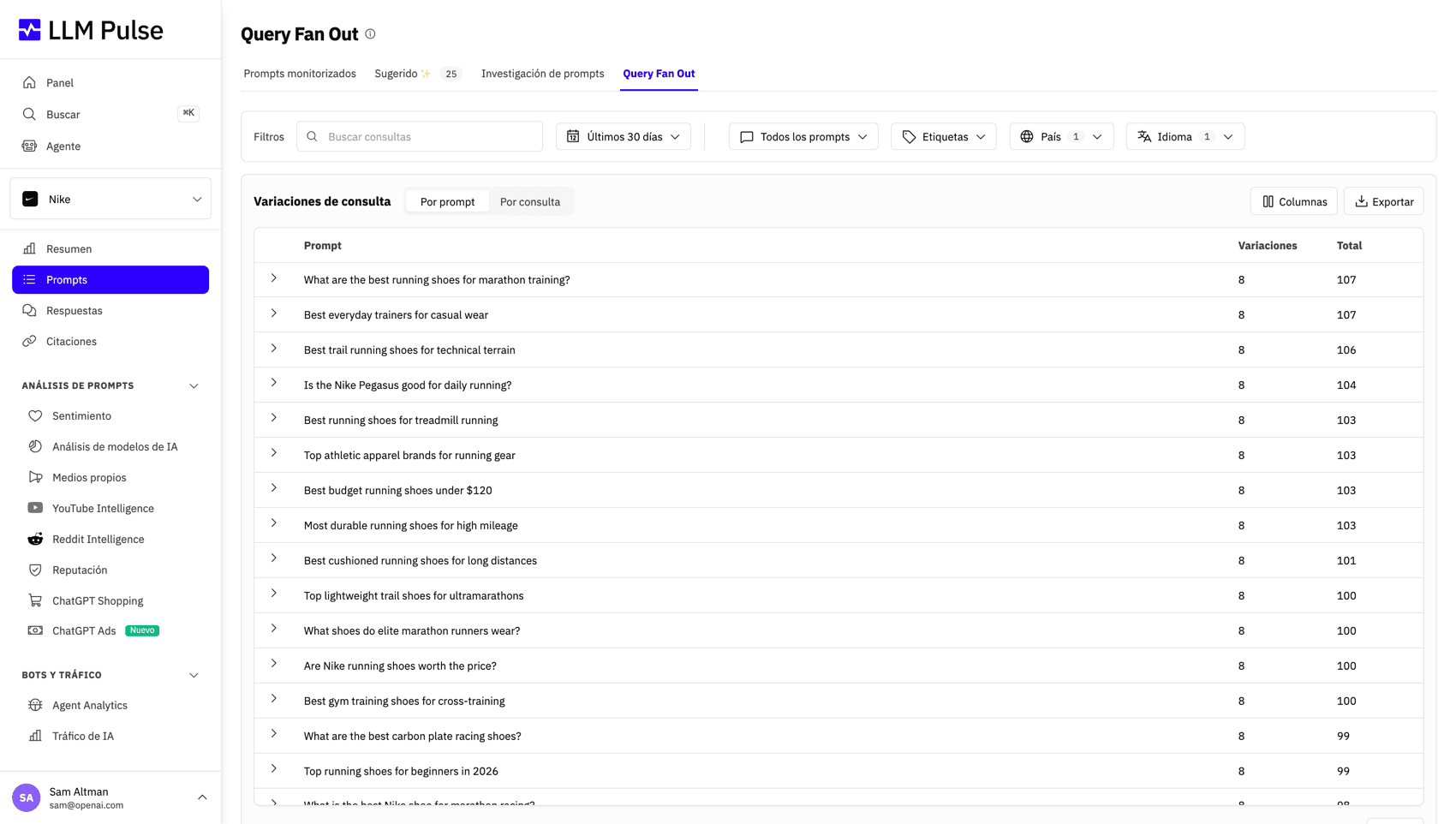Click the Respuestas chat bubbles icon
The image size is (1456, 824).
click(x=29, y=310)
